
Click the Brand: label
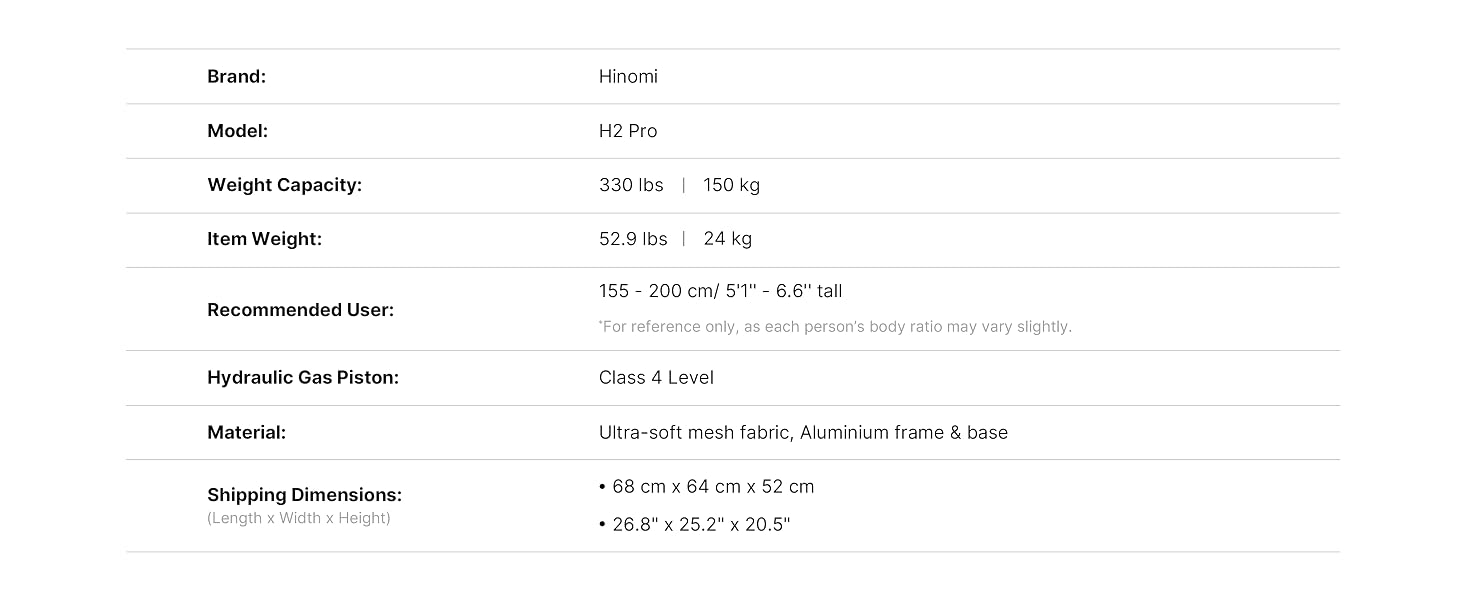point(236,77)
